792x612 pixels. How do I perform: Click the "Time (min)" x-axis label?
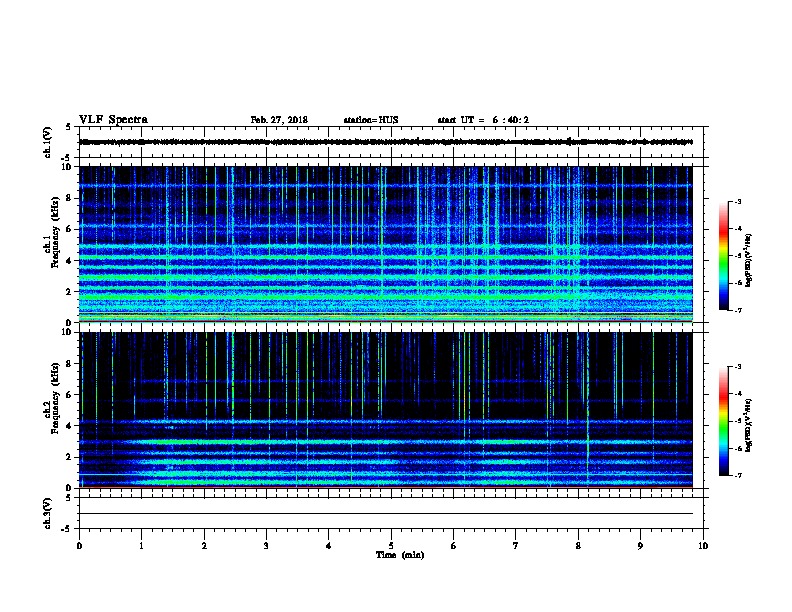tap(400, 555)
